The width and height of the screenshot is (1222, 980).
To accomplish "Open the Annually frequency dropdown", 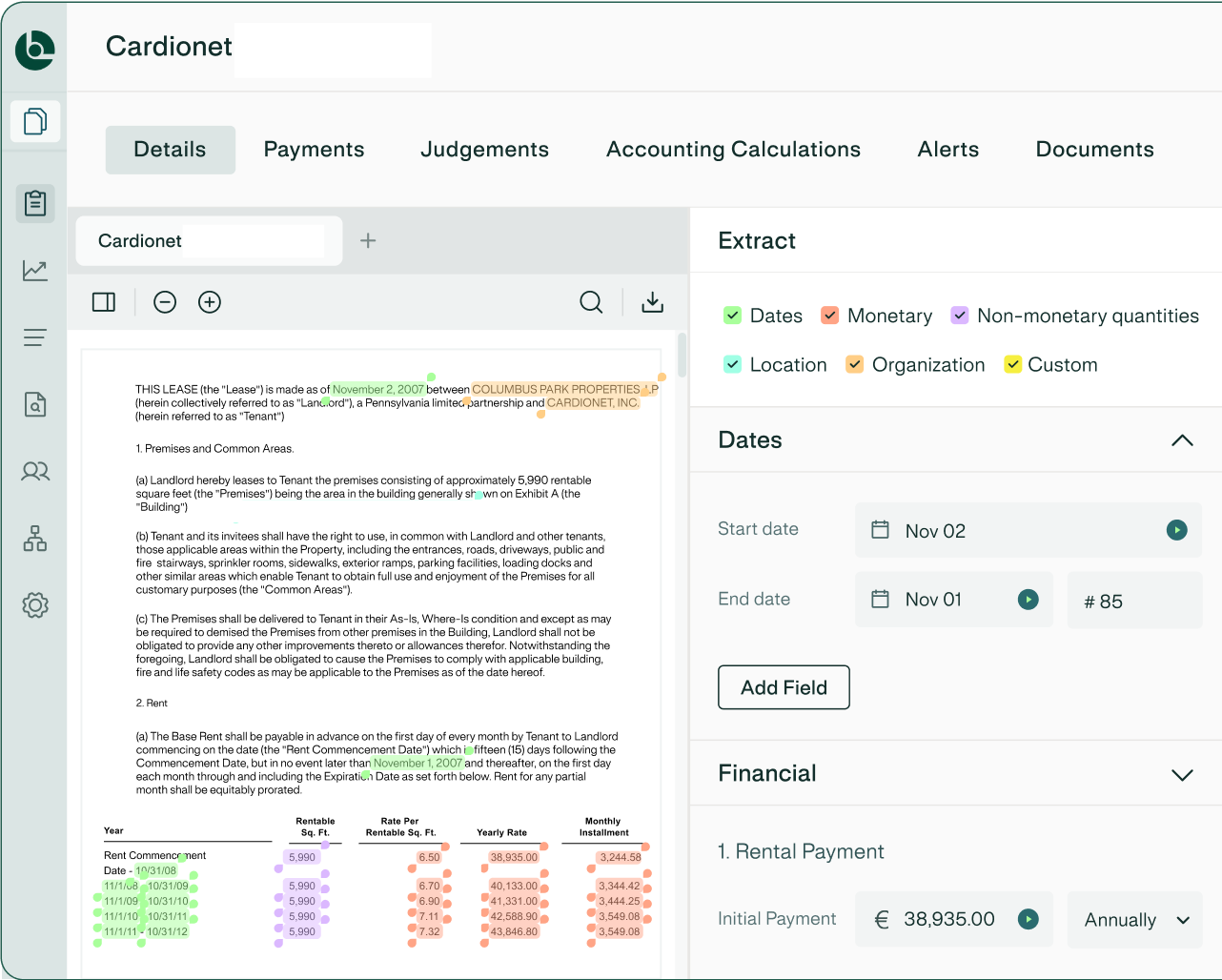I will [x=1135, y=920].
